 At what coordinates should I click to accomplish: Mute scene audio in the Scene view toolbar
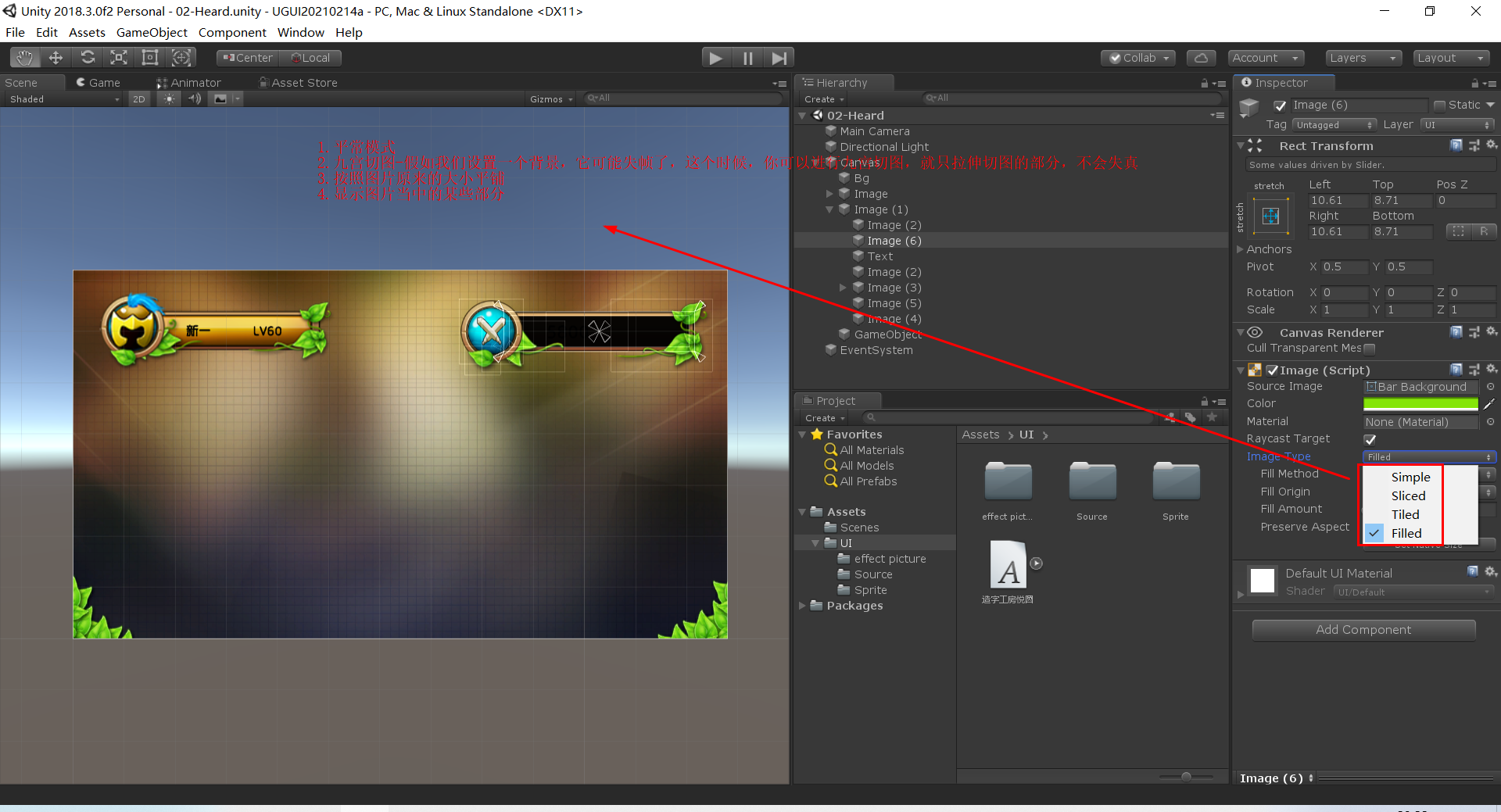[x=194, y=98]
